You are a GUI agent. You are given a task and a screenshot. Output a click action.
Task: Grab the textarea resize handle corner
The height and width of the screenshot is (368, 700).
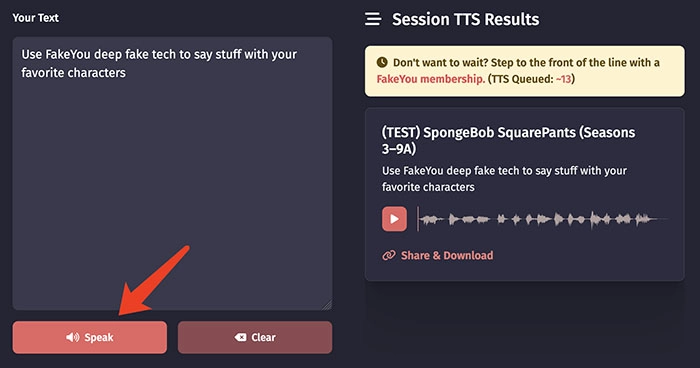[327, 305]
